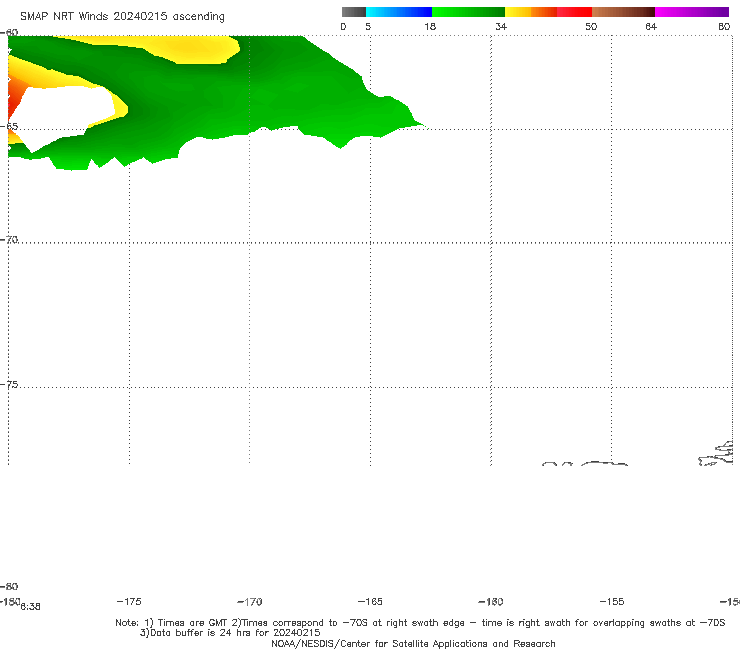The image size is (740, 650).
Task: Click the coastline outline at lower right
Action: 716,454
